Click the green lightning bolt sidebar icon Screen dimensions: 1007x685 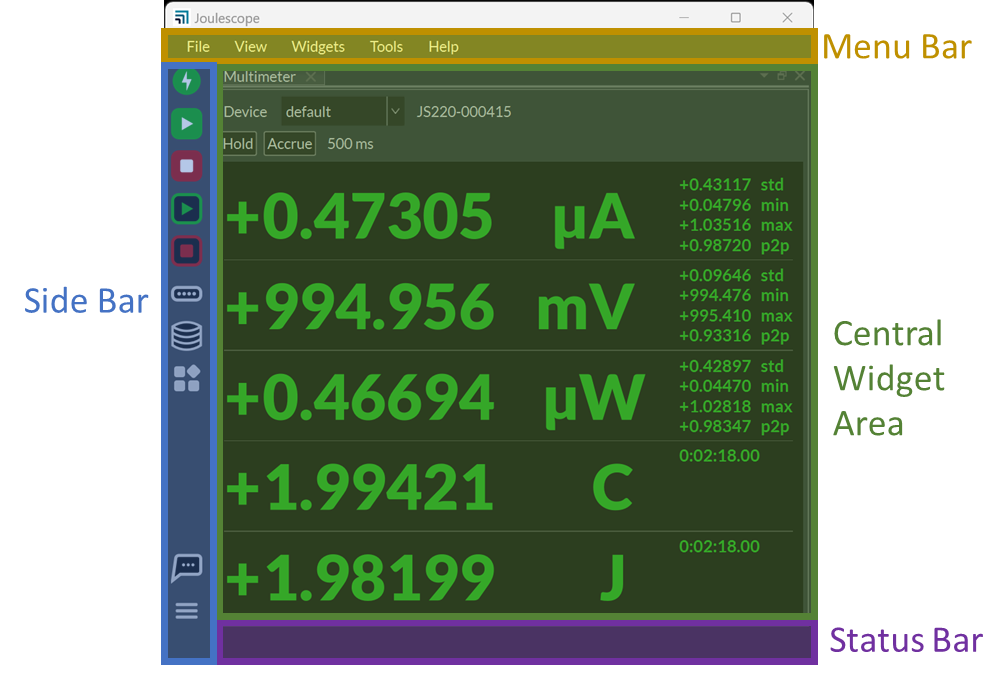click(187, 82)
